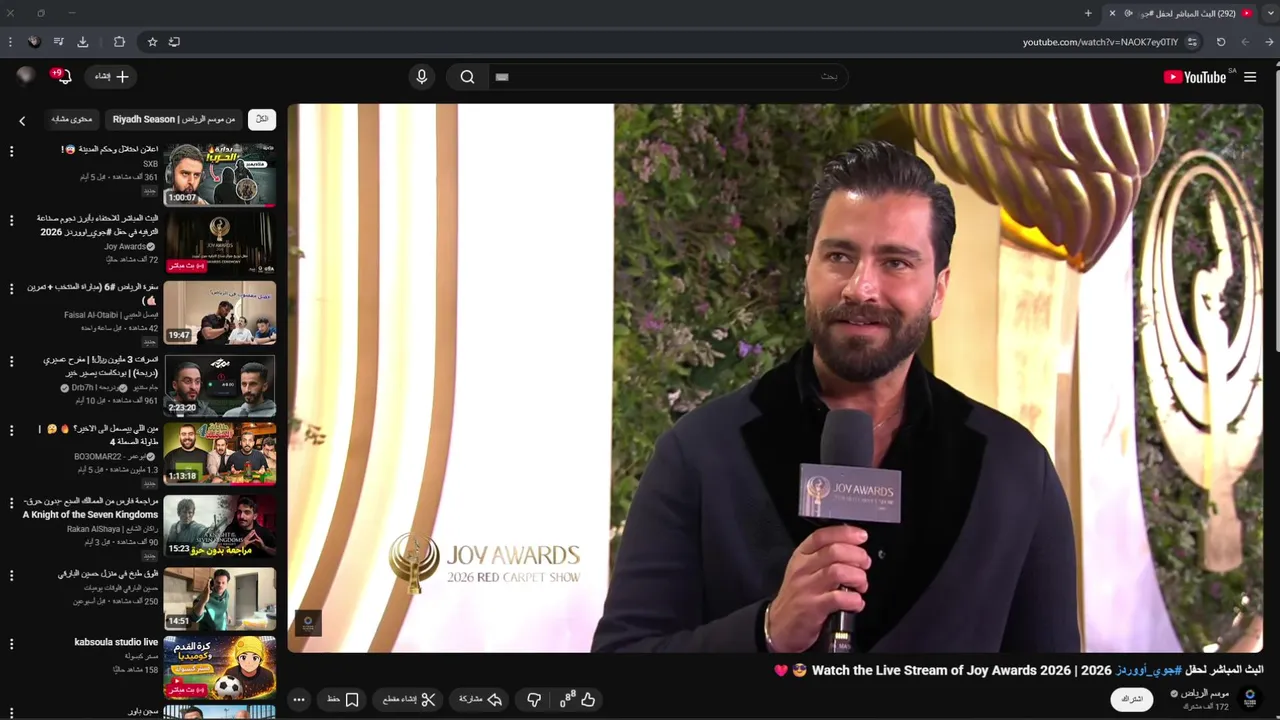Expand the browser tab search dropdown
The image size is (1280, 720).
(x=1270, y=13)
